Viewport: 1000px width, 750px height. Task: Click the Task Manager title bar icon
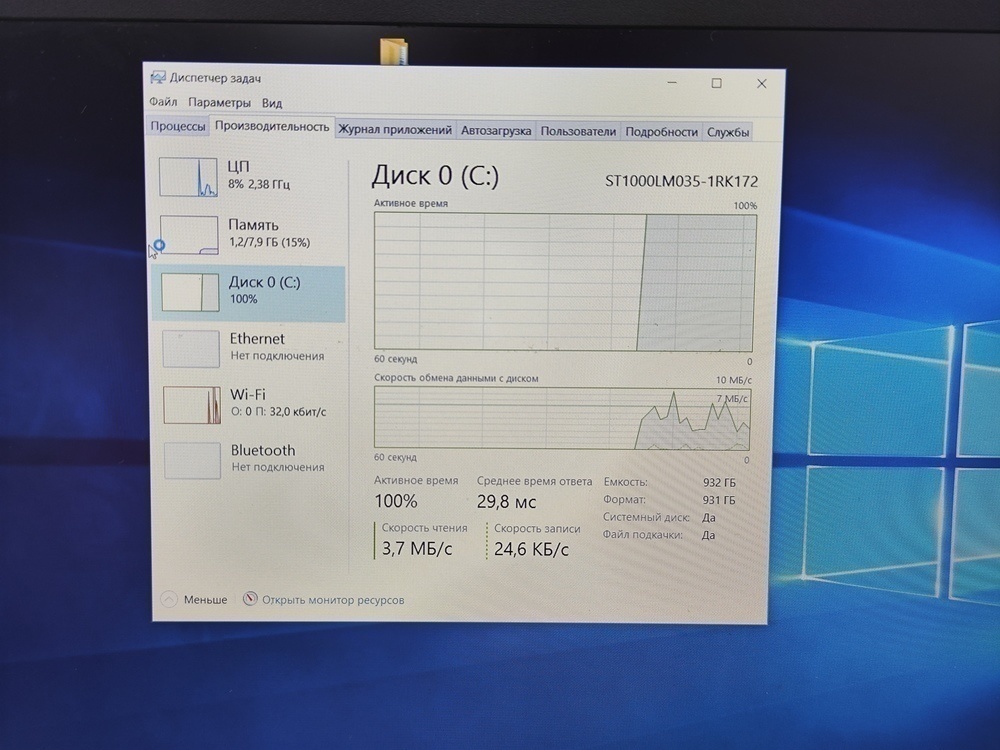[x=158, y=78]
